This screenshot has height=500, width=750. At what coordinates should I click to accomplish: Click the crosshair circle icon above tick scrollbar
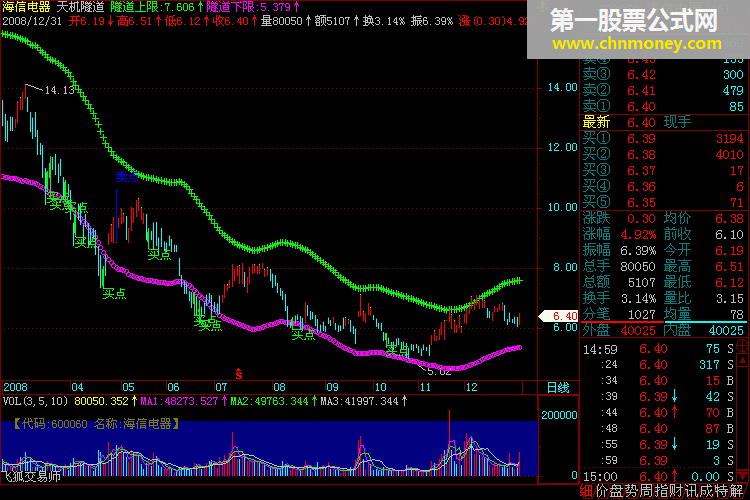pos(744,345)
